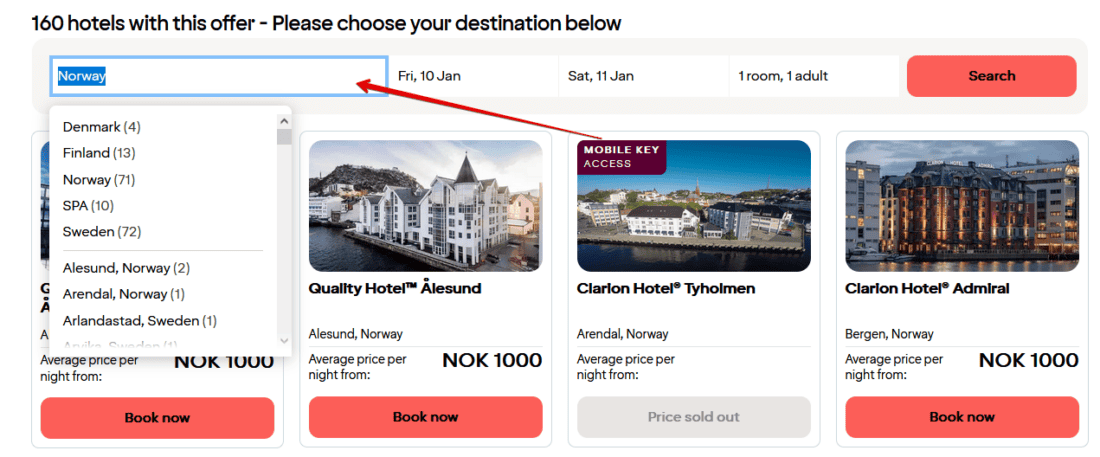Choose SPA (10) in the dropdown list

[x=88, y=206]
